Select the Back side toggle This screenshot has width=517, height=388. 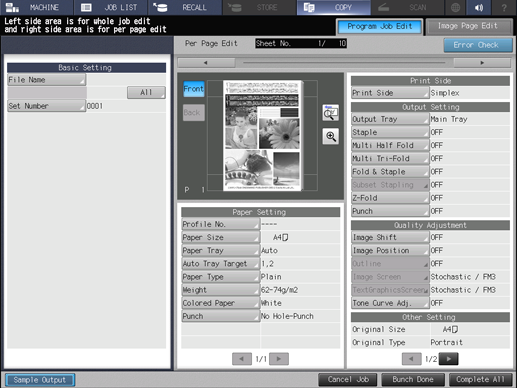click(x=194, y=113)
